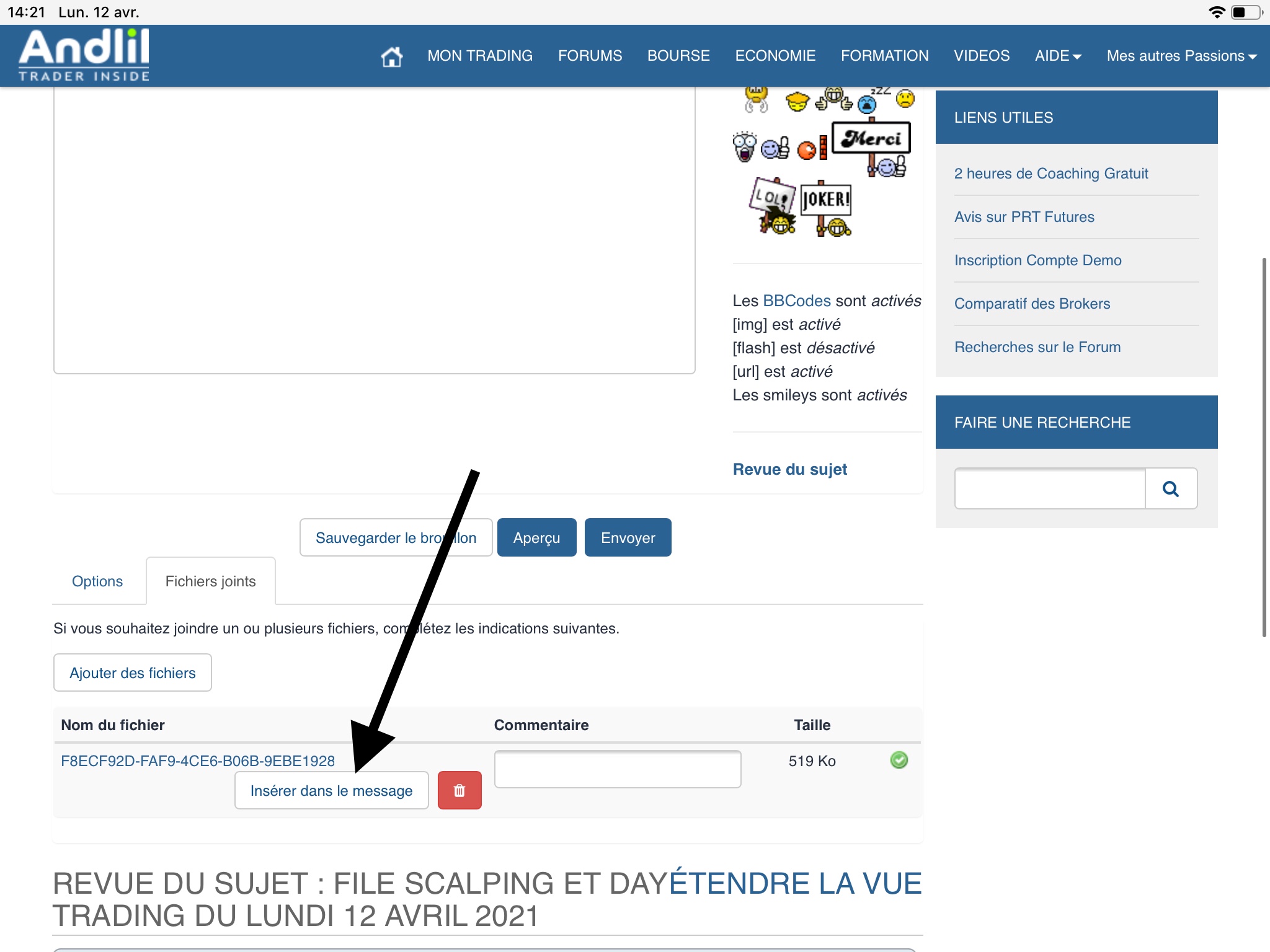Click the search magnifier button
This screenshot has height=952, width=1270.
pyautogui.click(x=1170, y=489)
